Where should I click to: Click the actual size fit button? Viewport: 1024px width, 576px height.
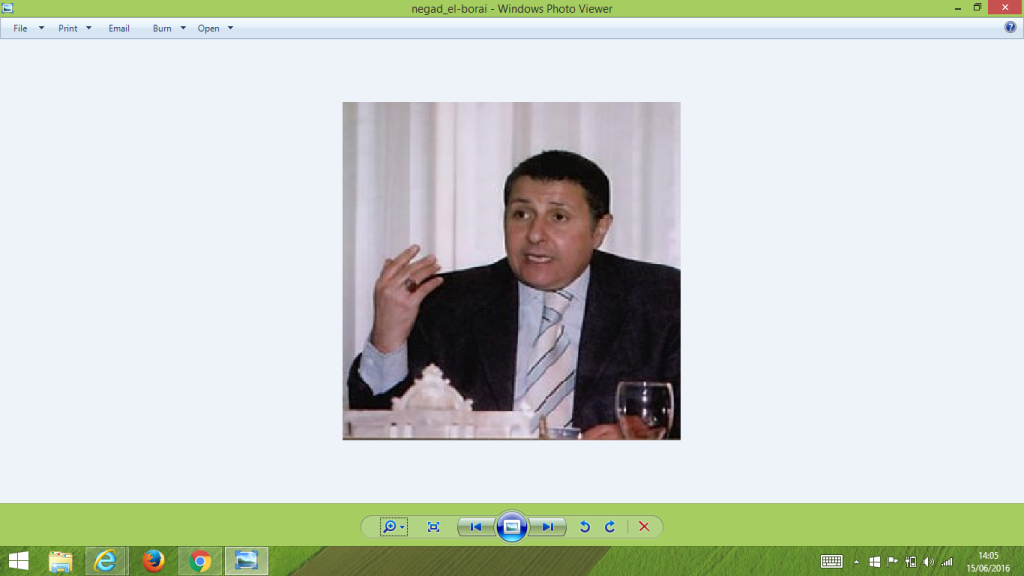tap(433, 527)
